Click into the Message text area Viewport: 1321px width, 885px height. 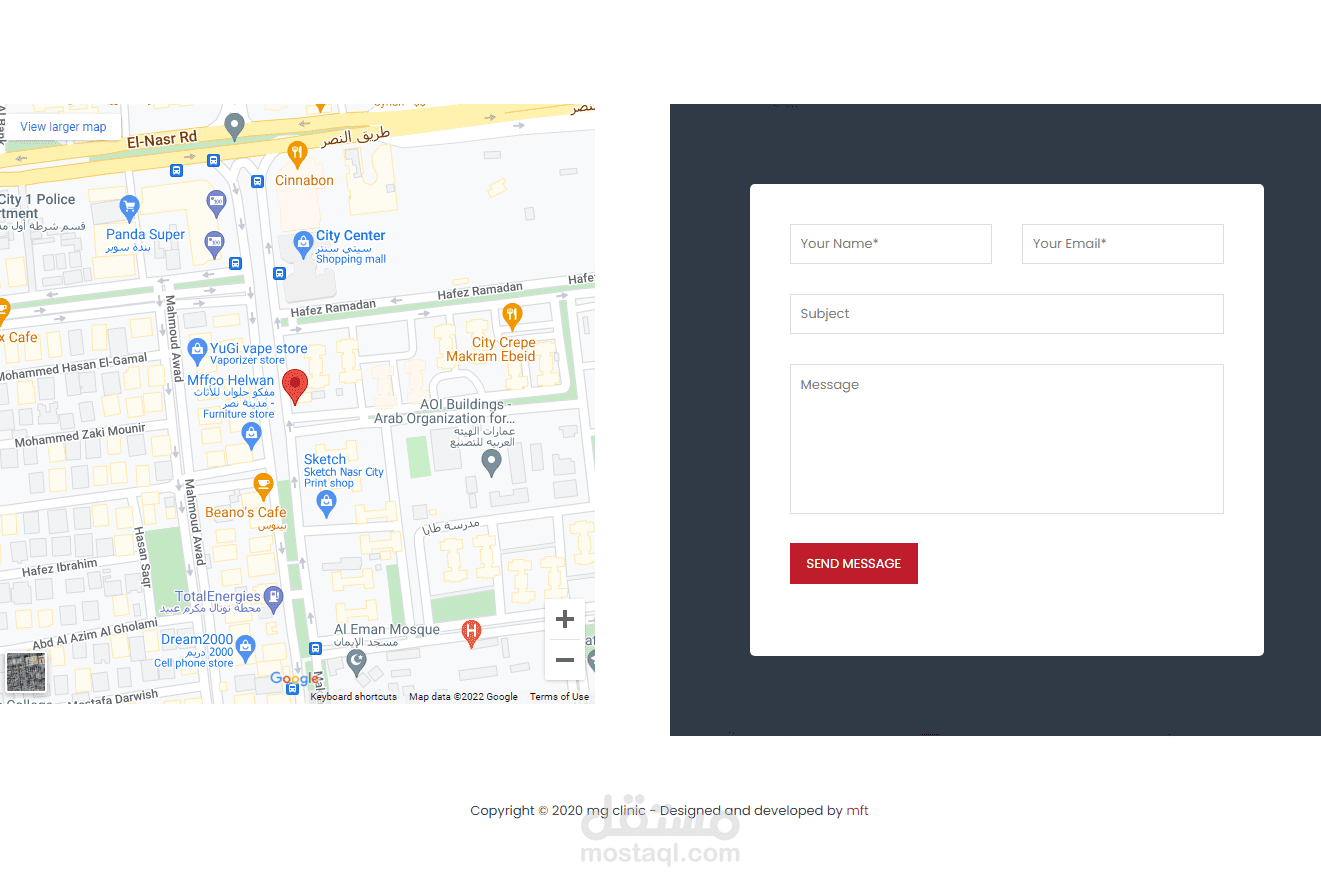(1007, 439)
